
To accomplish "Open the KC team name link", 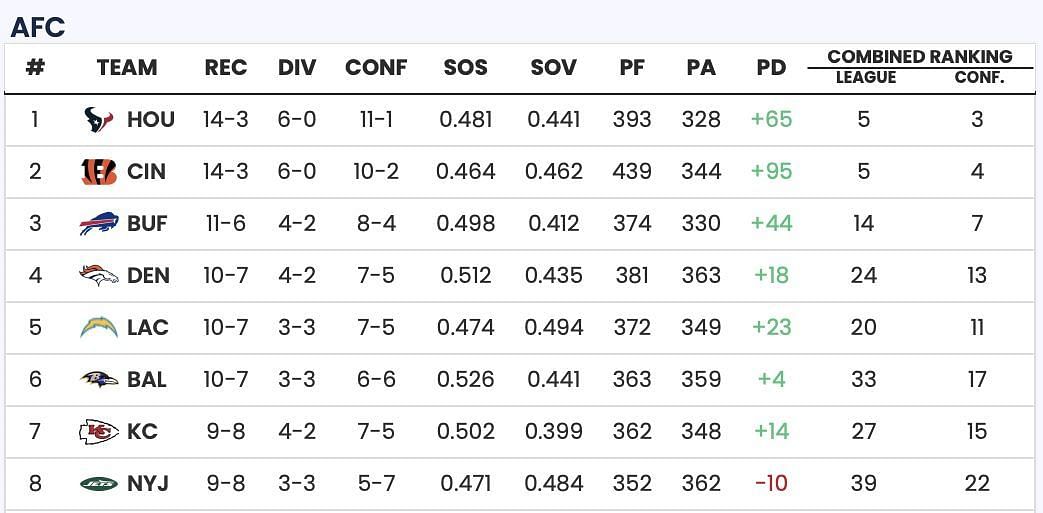I will click(142, 432).
